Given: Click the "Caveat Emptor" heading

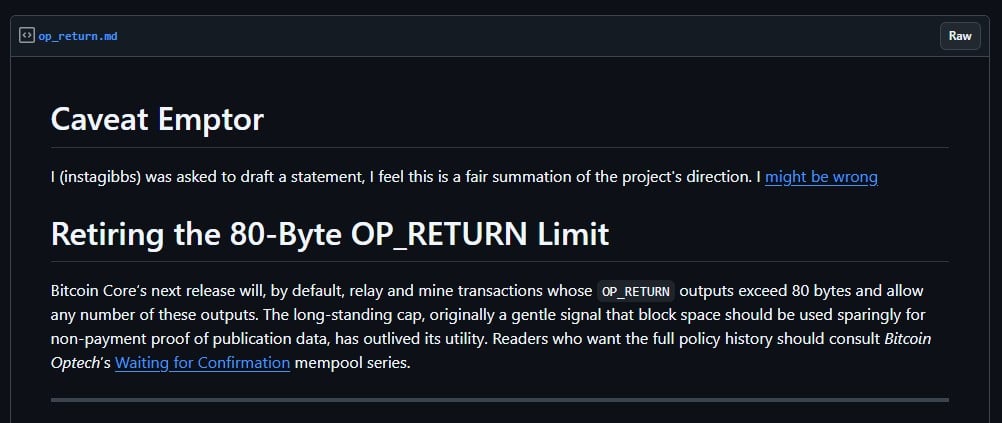Looking at the screenshot, I should 157,119.
